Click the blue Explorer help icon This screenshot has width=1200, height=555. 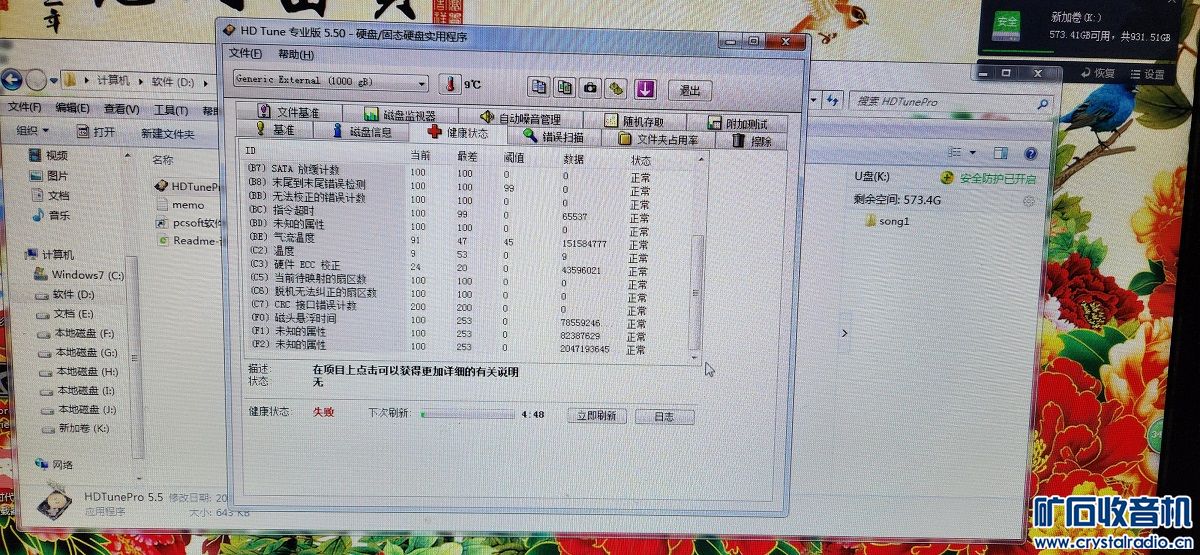[1030, 154]
